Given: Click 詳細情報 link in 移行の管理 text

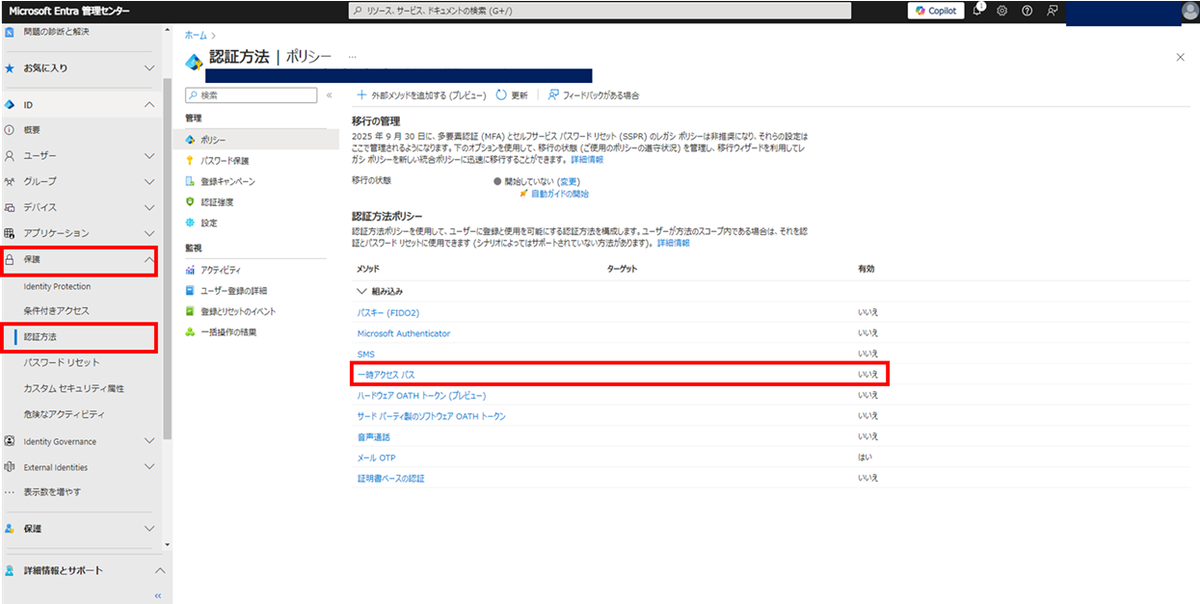Looking at the screenshot, I should click(x=587, y=159).
